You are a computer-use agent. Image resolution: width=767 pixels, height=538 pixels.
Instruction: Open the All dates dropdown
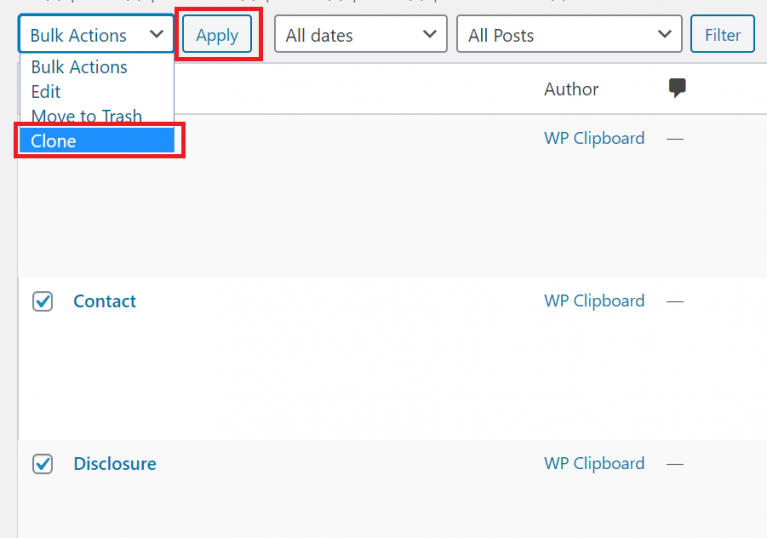pyautogui.click(x=361, y=35)
